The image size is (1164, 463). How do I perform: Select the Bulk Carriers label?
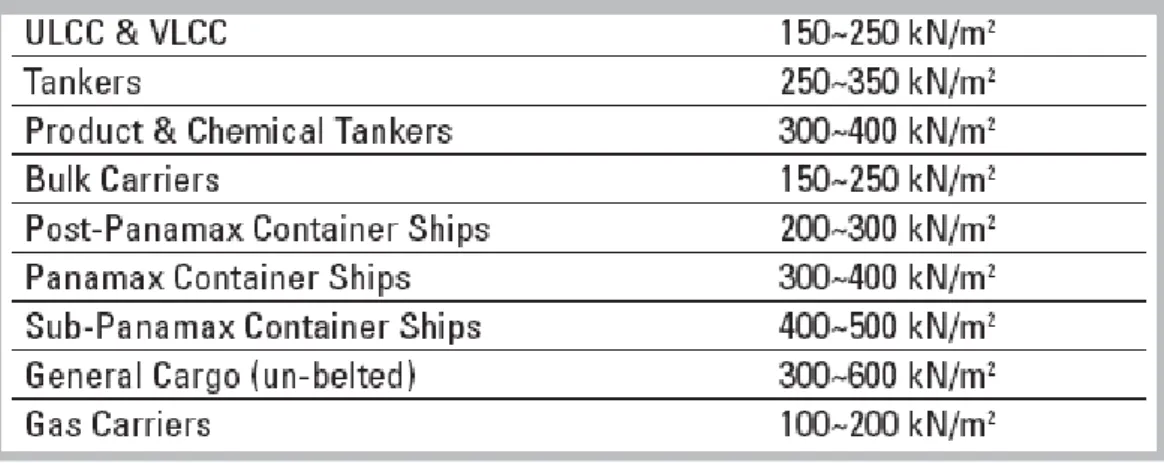pyautogui.click(x=122, y=180)
